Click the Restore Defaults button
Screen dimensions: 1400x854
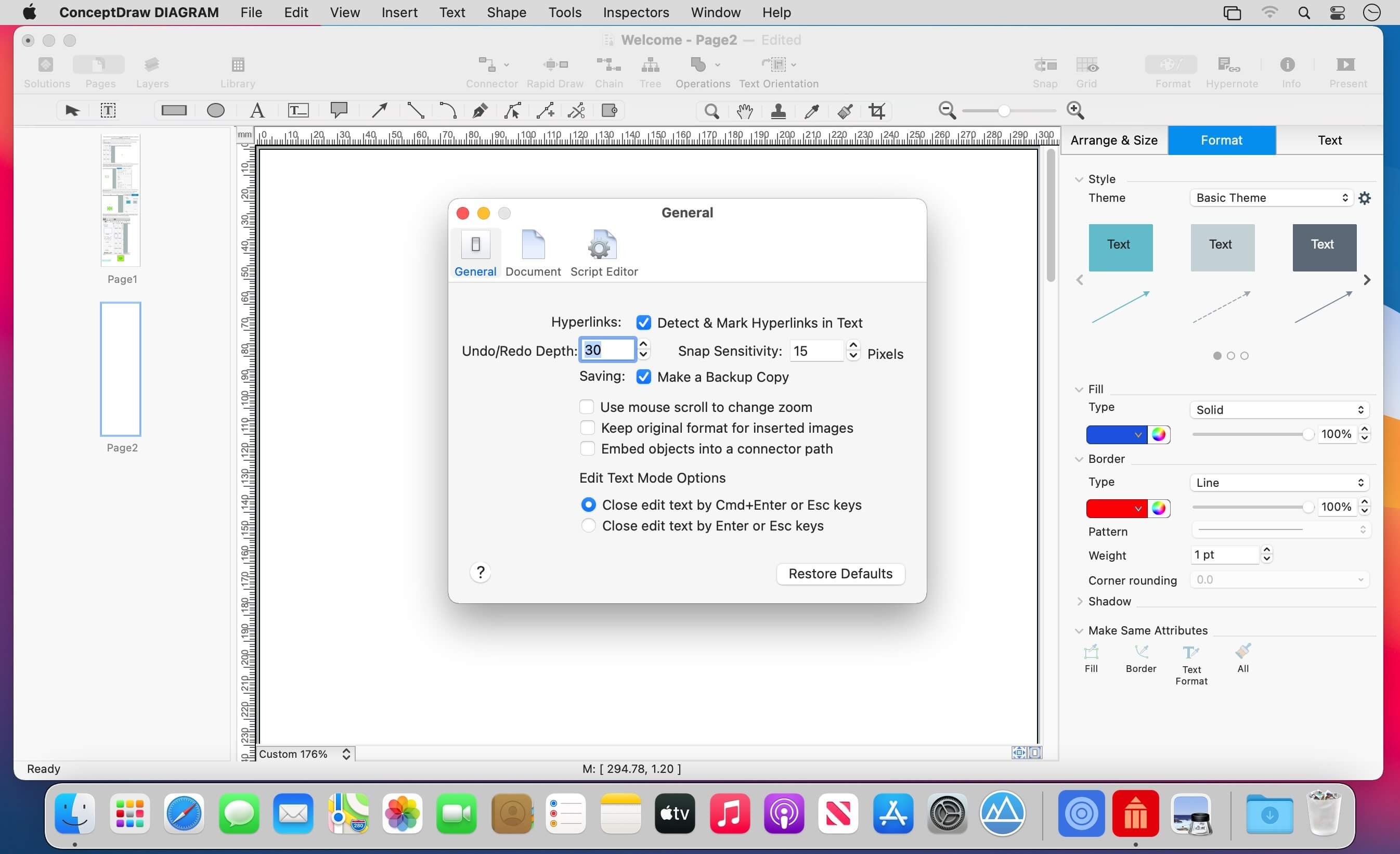coord(840,573)
